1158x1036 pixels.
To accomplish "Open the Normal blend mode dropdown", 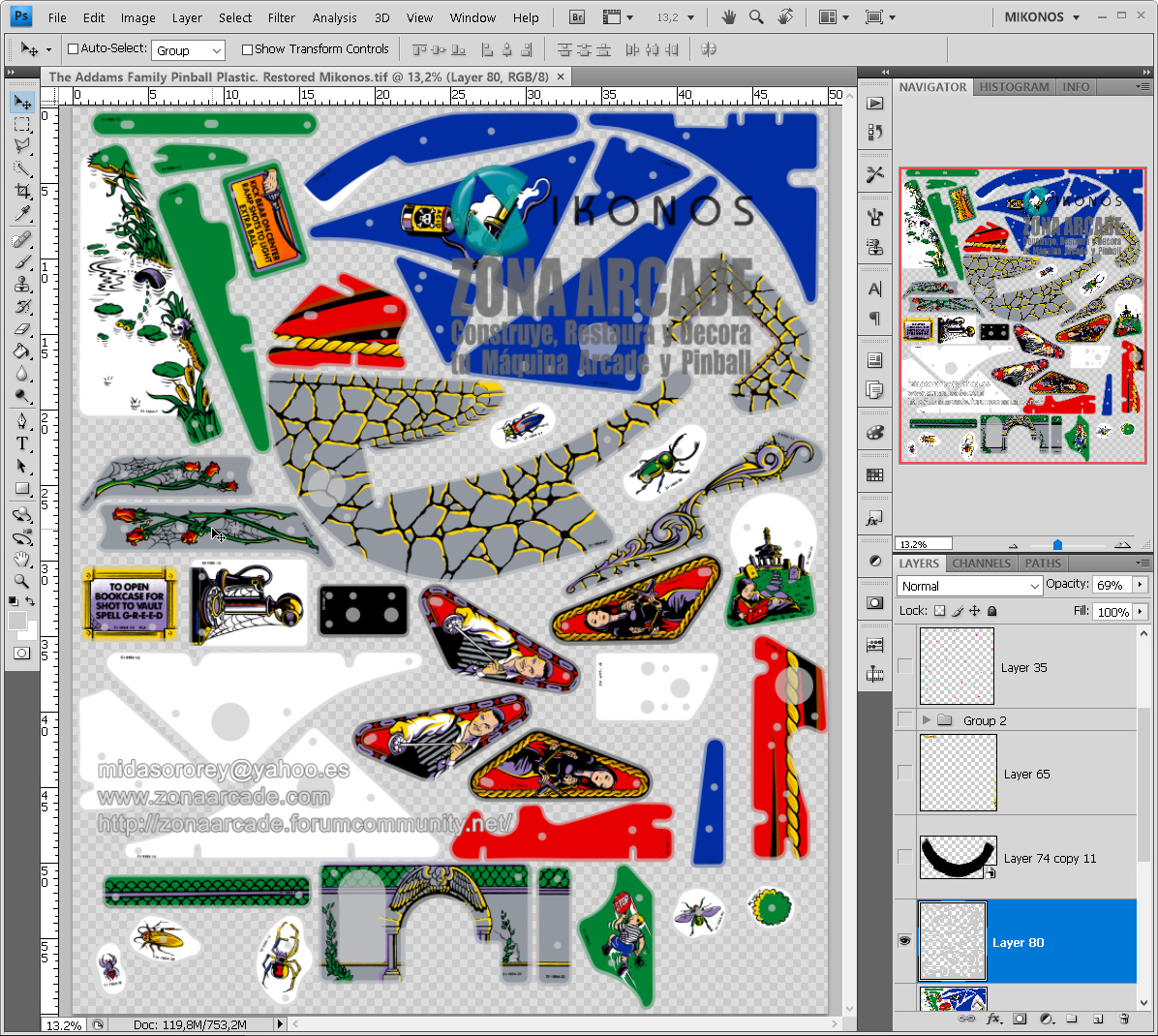I will [969, 586].
